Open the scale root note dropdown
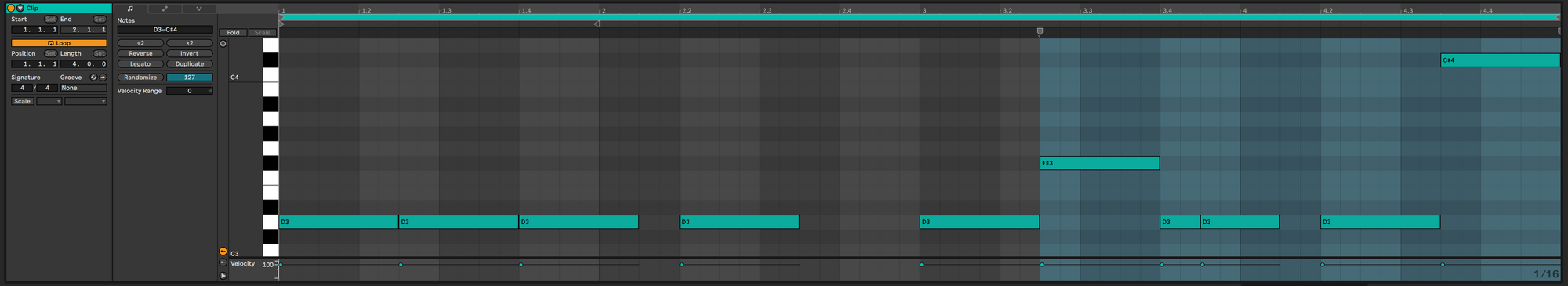Viewport: 1568px width, 286px height. click(x=49, y=101)
